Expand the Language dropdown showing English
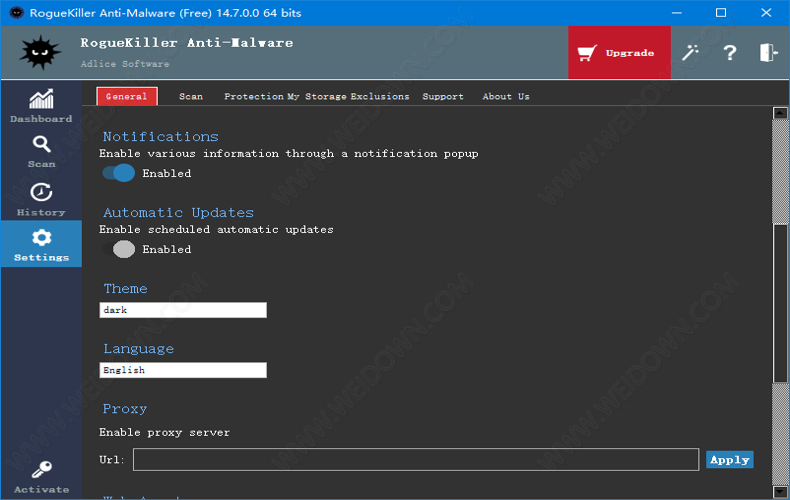 pos(183,370)
